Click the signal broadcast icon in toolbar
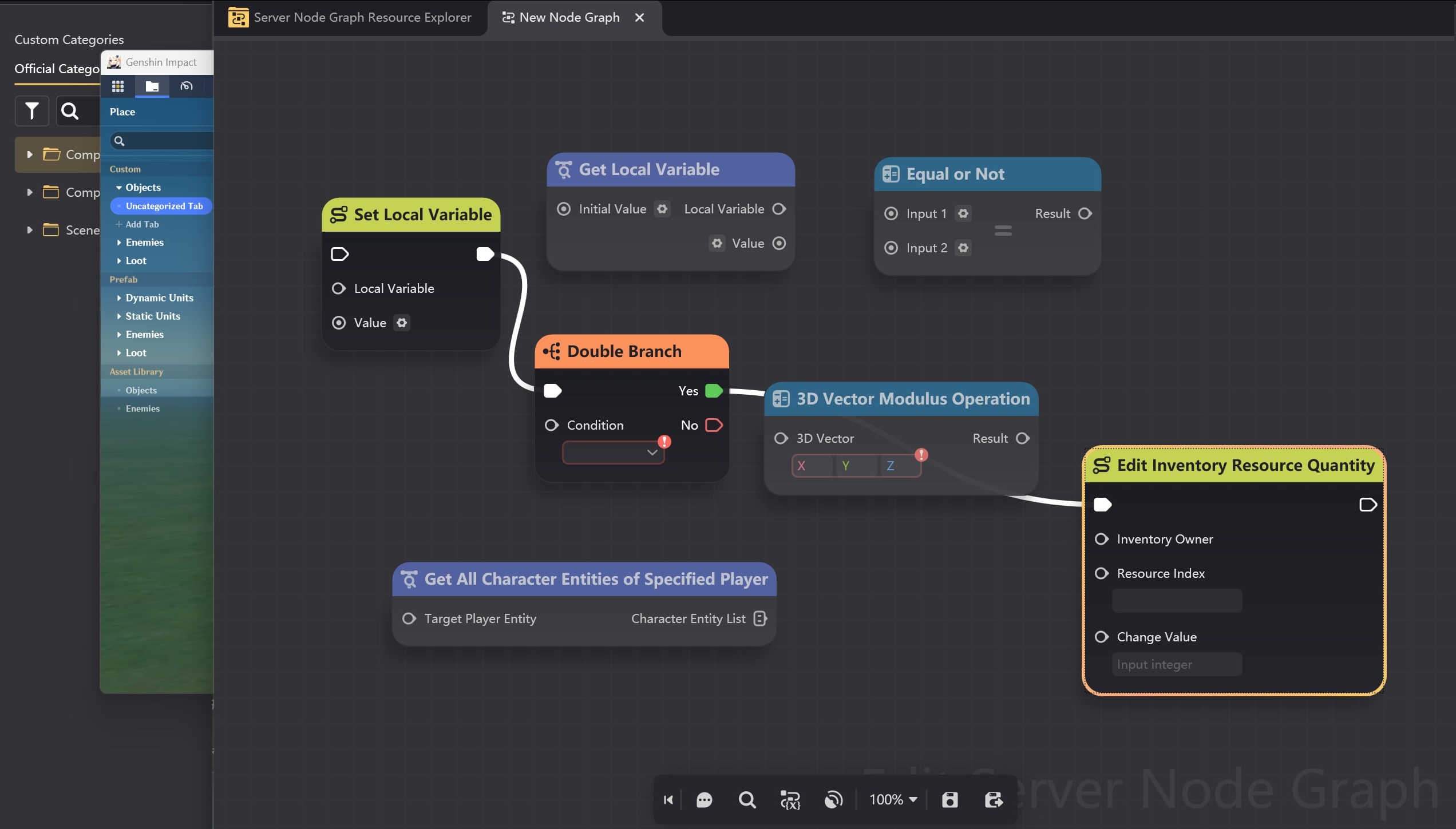 pos(833,799)
